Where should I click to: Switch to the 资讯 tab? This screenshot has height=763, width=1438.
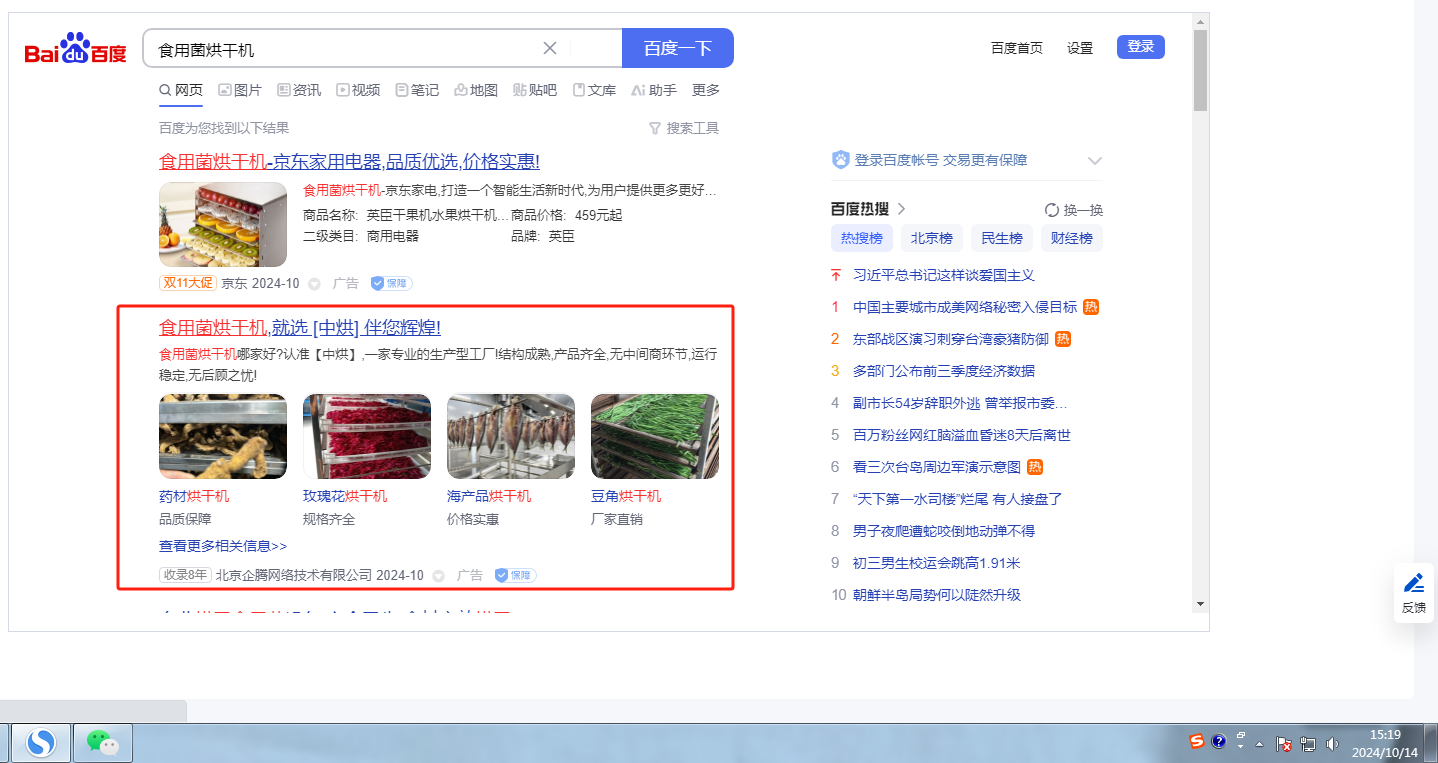click(299, 90)
